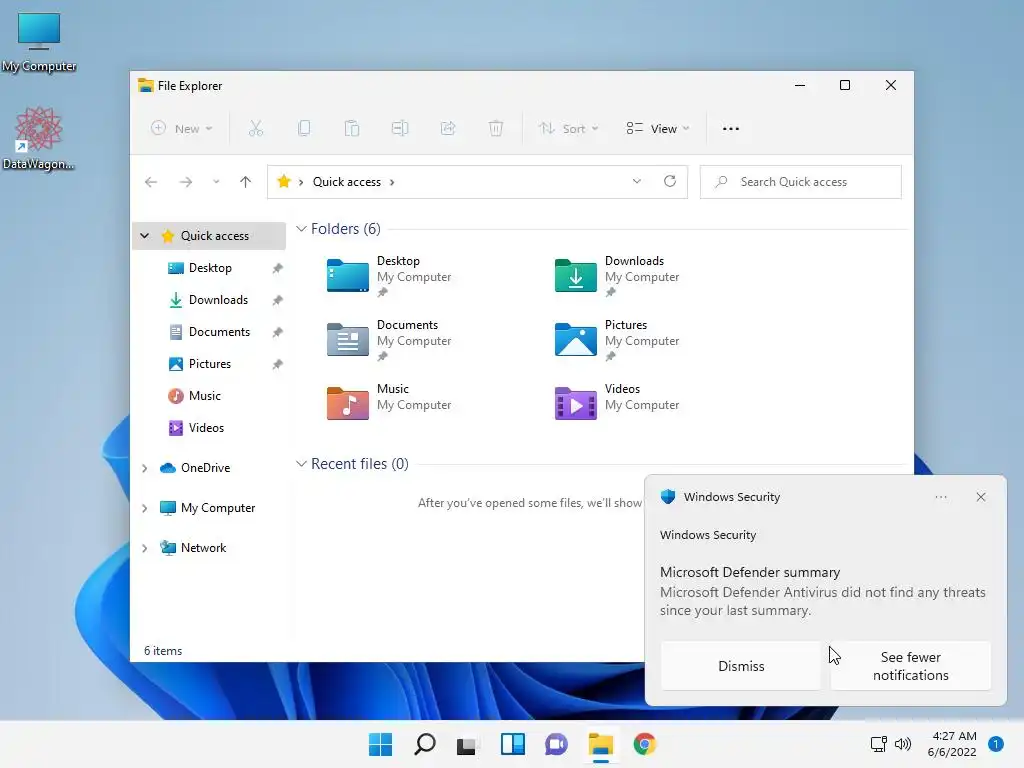Click the Rename icon in toolbar

pos(400,129)
